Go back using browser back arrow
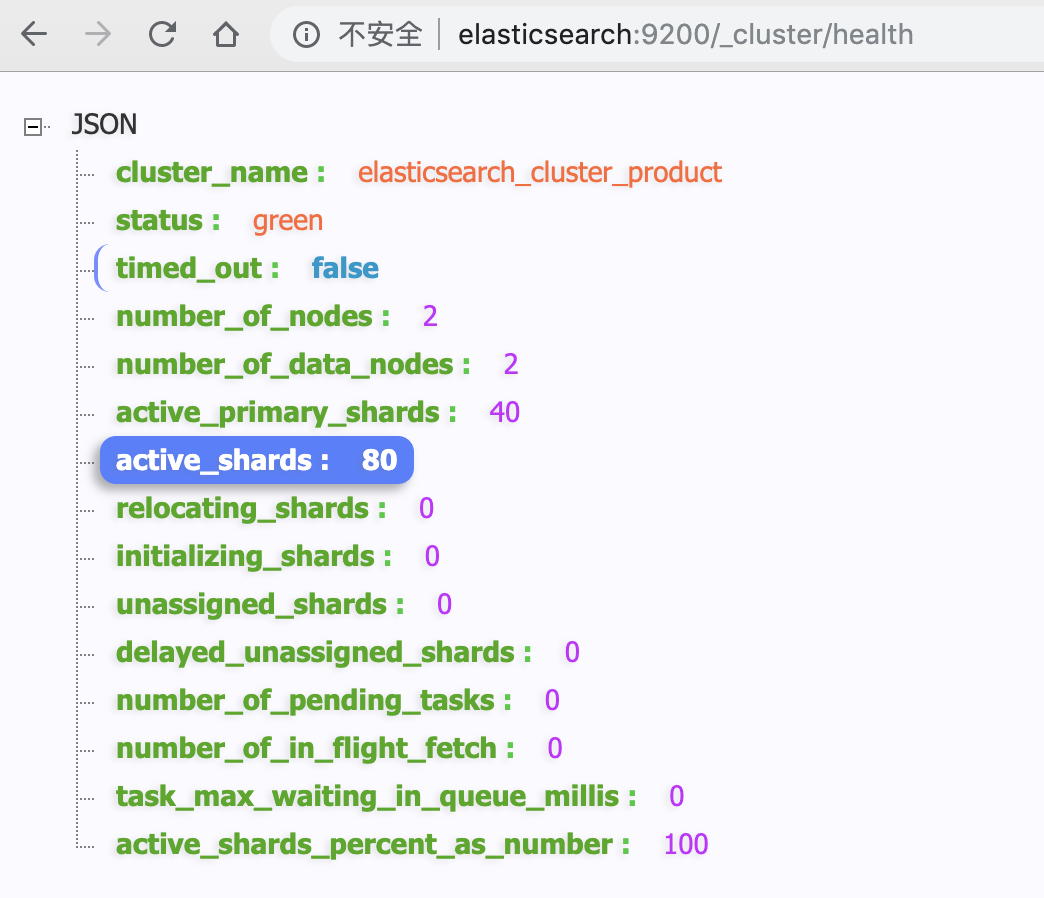Screen dimensions: 1044x898 coord(34,34)
